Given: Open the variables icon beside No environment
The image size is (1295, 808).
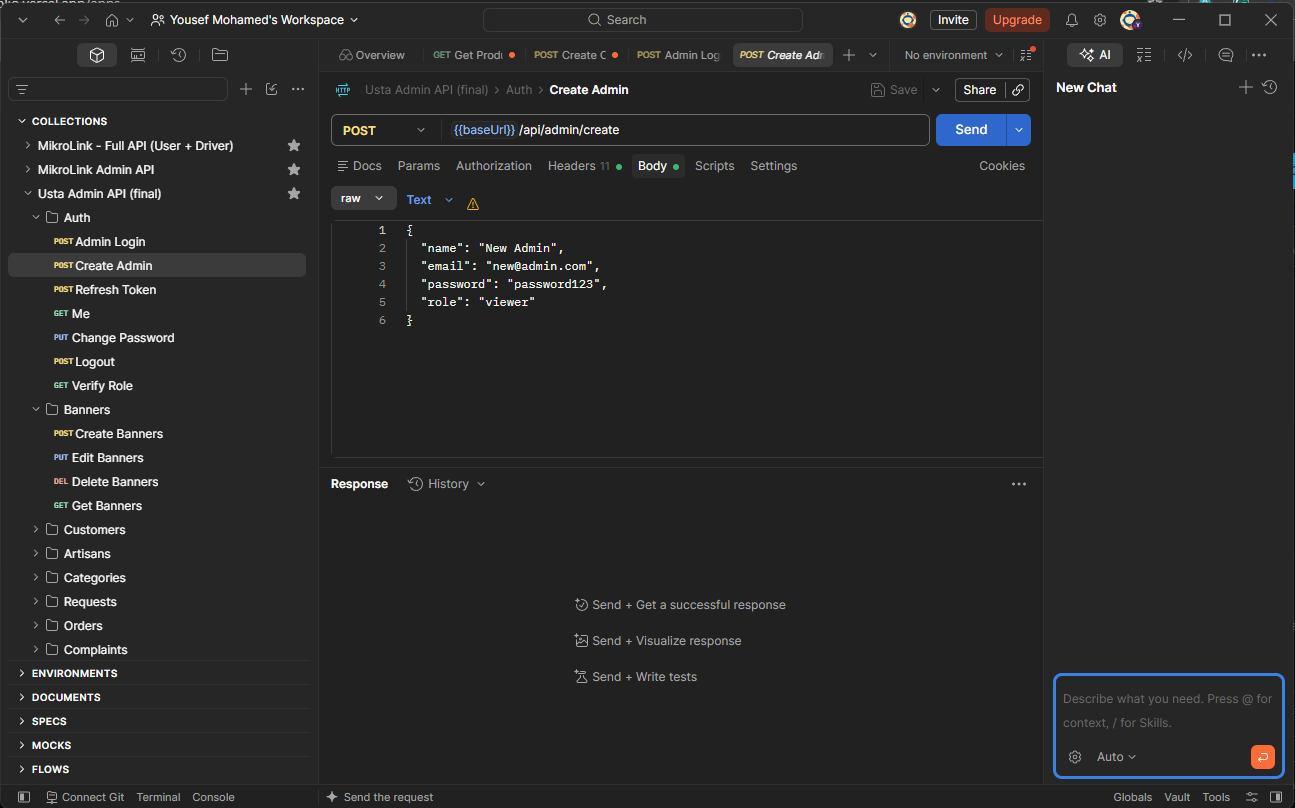Looking at the screenshot, I should tap(1026, 55).
